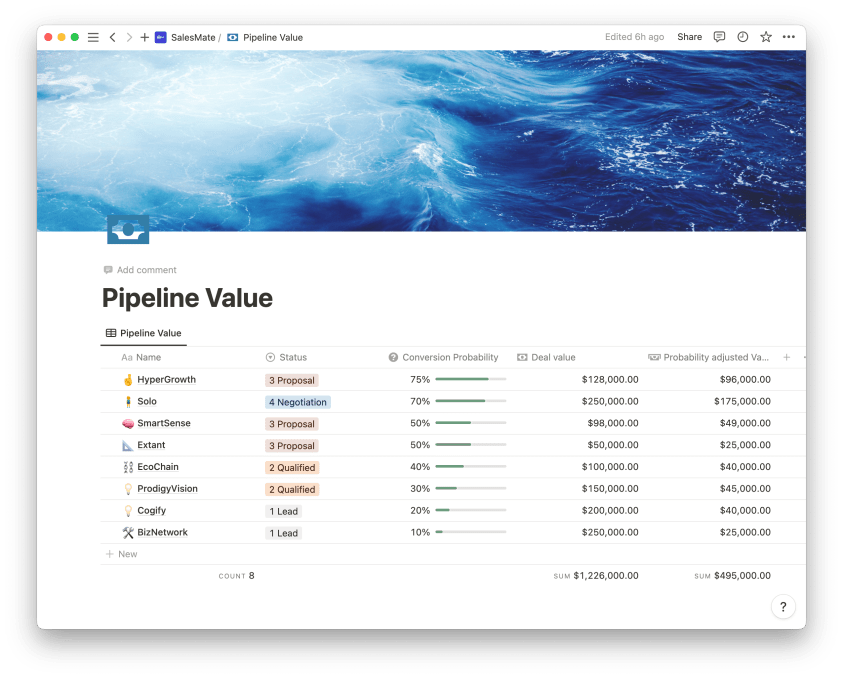The height and width of the screenshot is (678, 843).
Task: Click the help question mark button
Action: click(x=783, y=606)
